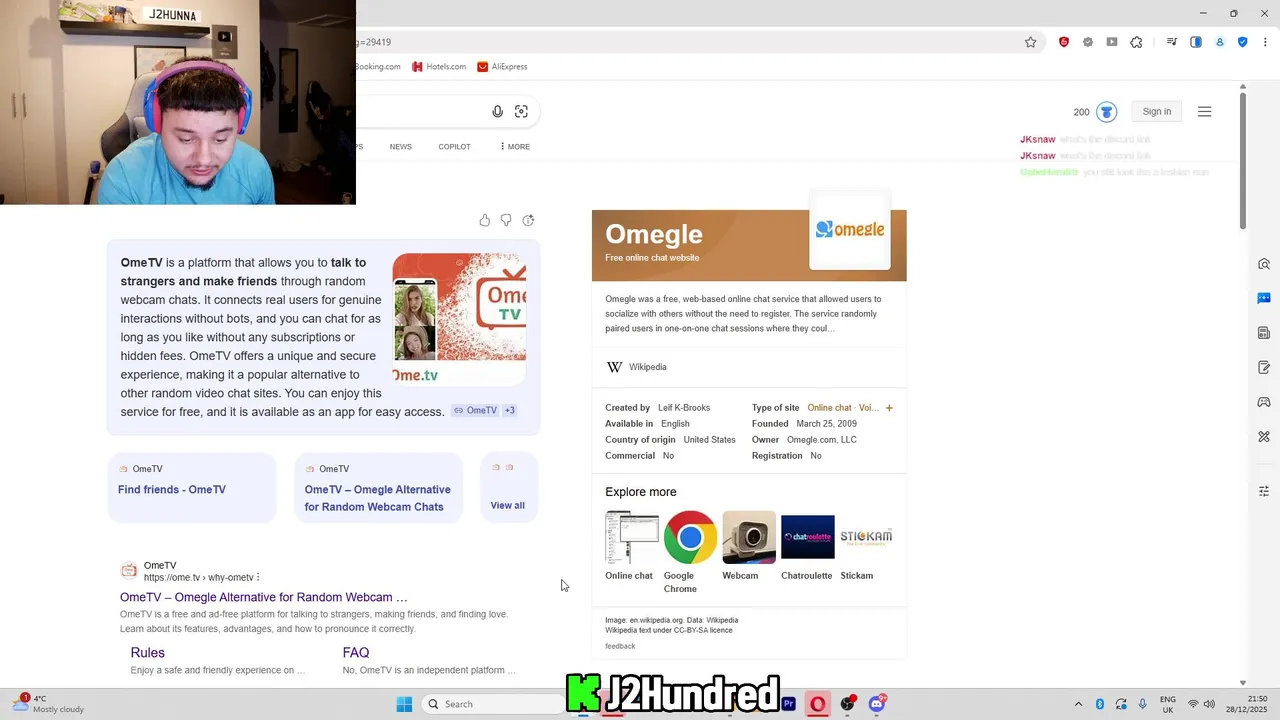The height and width of the screenshot is (720, 1280).
Task: Open the media controls music-list icon
Action: coord(1171,42)
